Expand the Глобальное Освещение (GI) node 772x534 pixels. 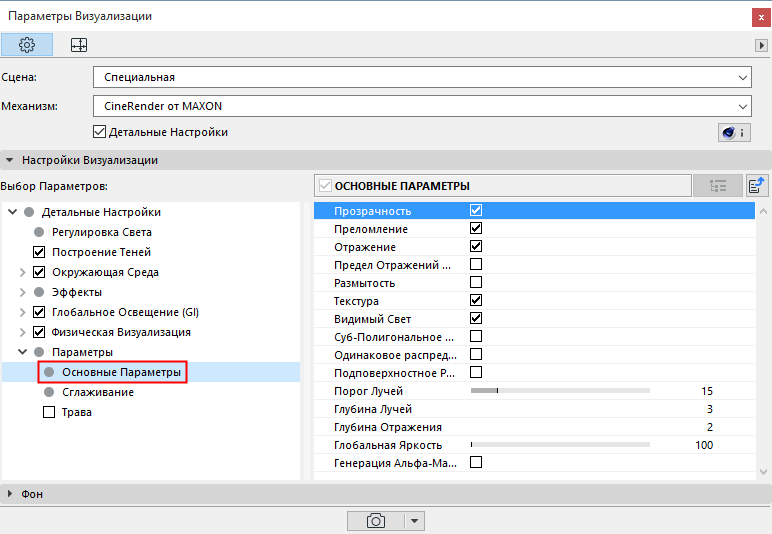tap(22, 312)
